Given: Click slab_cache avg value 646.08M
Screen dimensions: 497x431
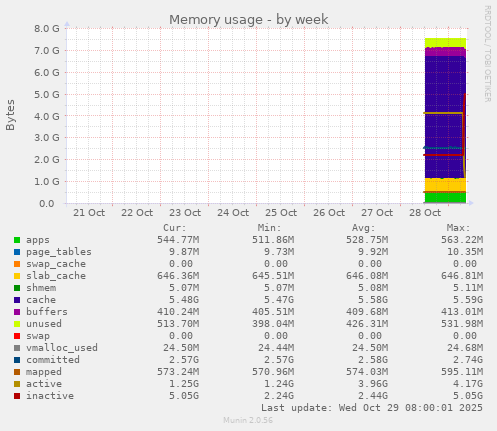Looking at the screenshot, I should [367, 276].
